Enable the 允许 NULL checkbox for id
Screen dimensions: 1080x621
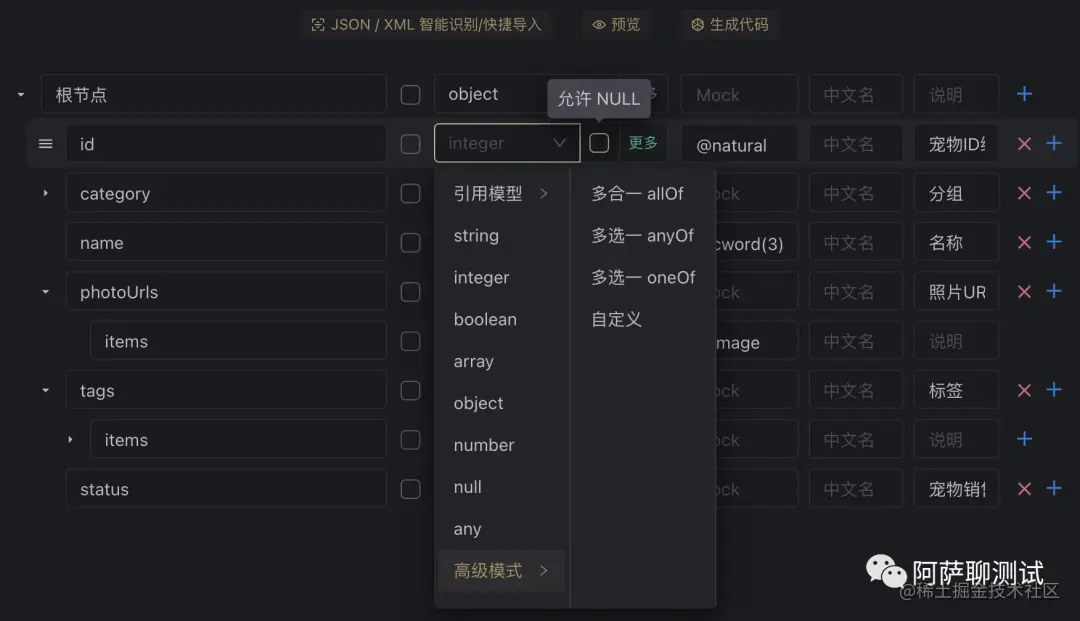[x=599, y=143]
